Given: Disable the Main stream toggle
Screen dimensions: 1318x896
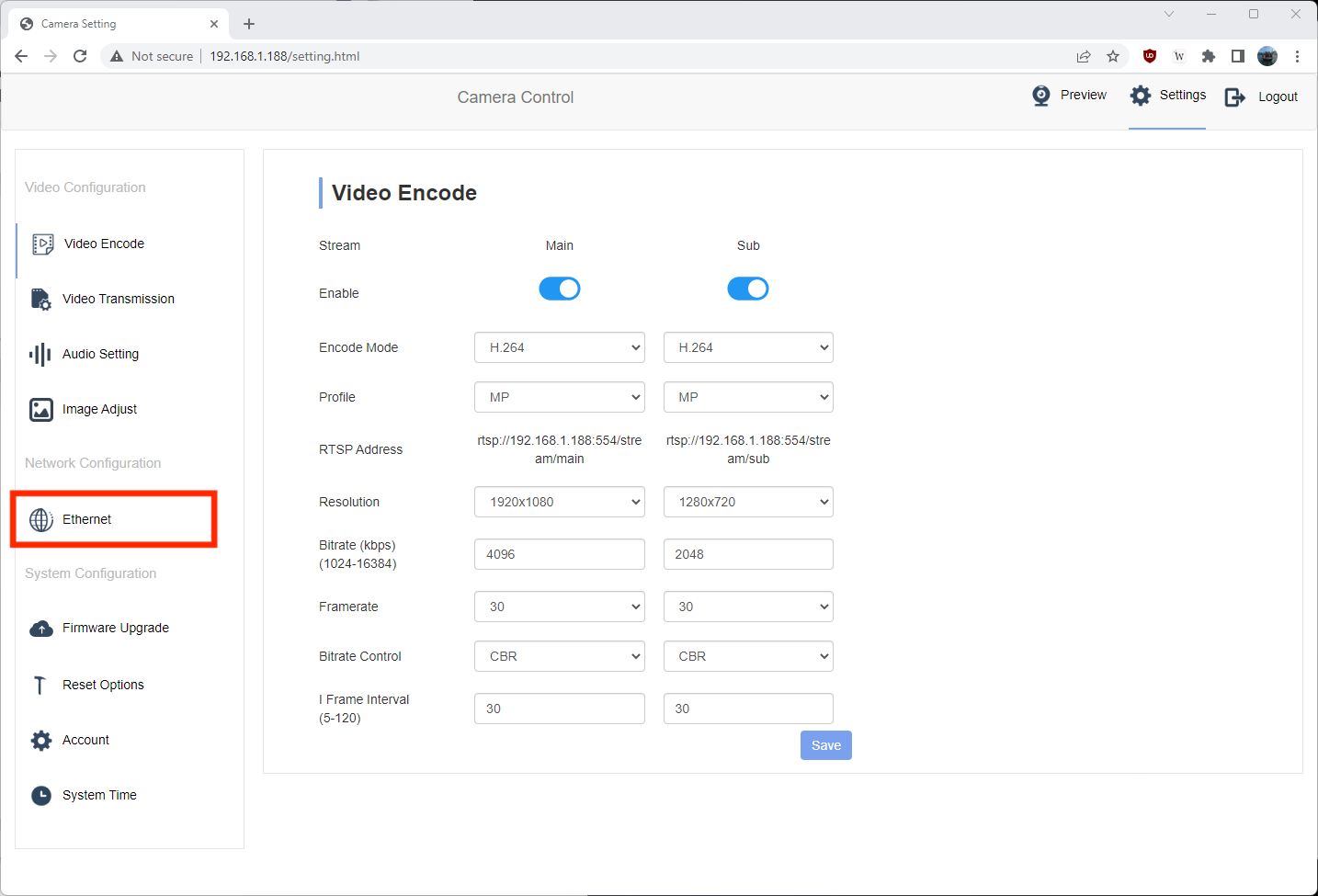Looking at the screenshot, I should (559, 289).
